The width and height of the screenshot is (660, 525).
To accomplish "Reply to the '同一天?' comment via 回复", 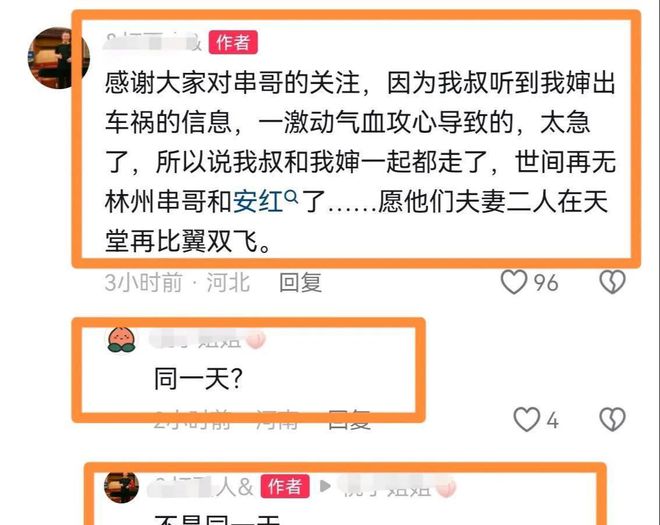I will (x=349, y=419).
